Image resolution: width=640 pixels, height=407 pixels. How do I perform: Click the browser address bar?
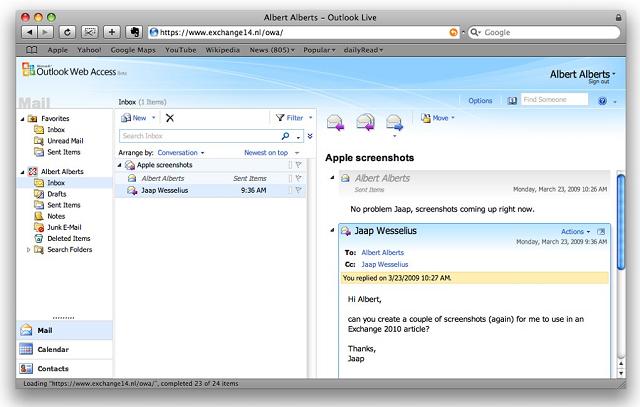pyautogui.click(x=302, y=32)
